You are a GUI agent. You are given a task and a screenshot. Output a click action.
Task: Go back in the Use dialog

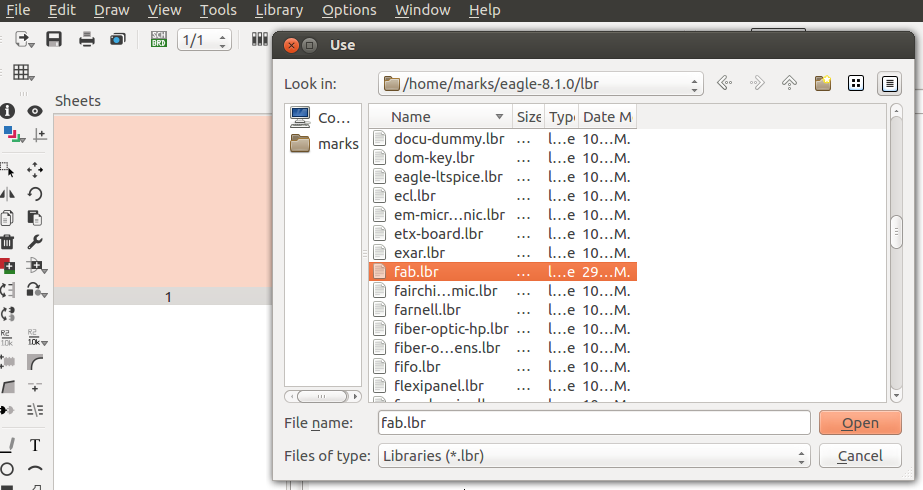(725, 83)
